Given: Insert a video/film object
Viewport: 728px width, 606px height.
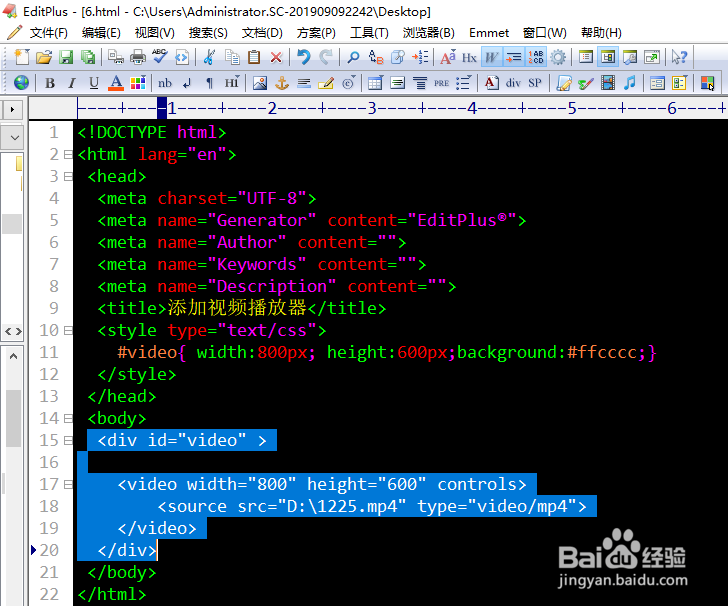Looking at the screenshot, I should click(608, 83).
